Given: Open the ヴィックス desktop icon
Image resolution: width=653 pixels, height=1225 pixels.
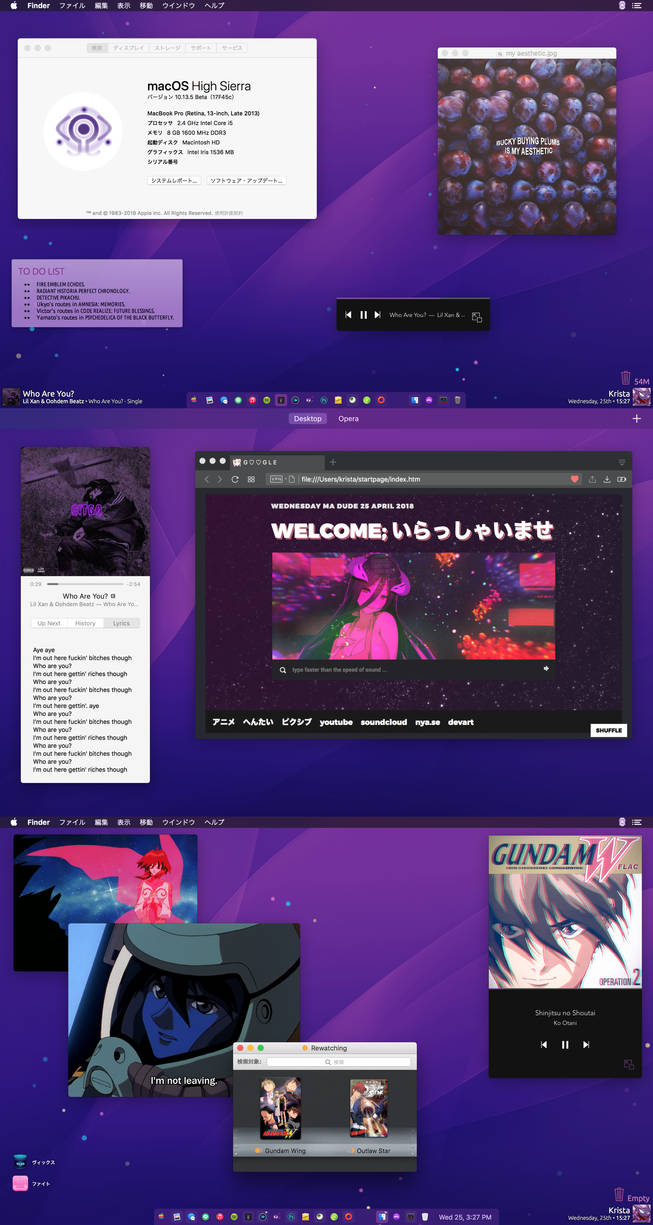Looking at the screenshot, I should pos(21,1162).
